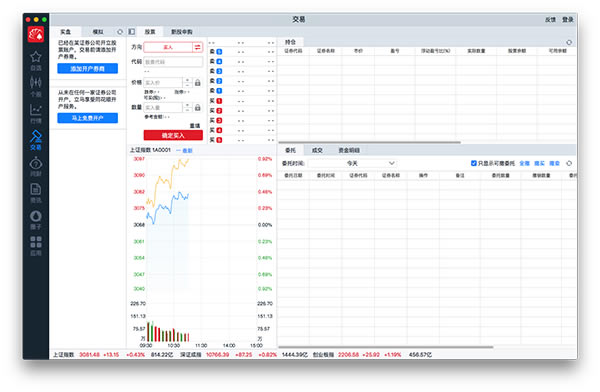Click the red 确定买入 button
This screenshot has width=600, height=392.
173,135
